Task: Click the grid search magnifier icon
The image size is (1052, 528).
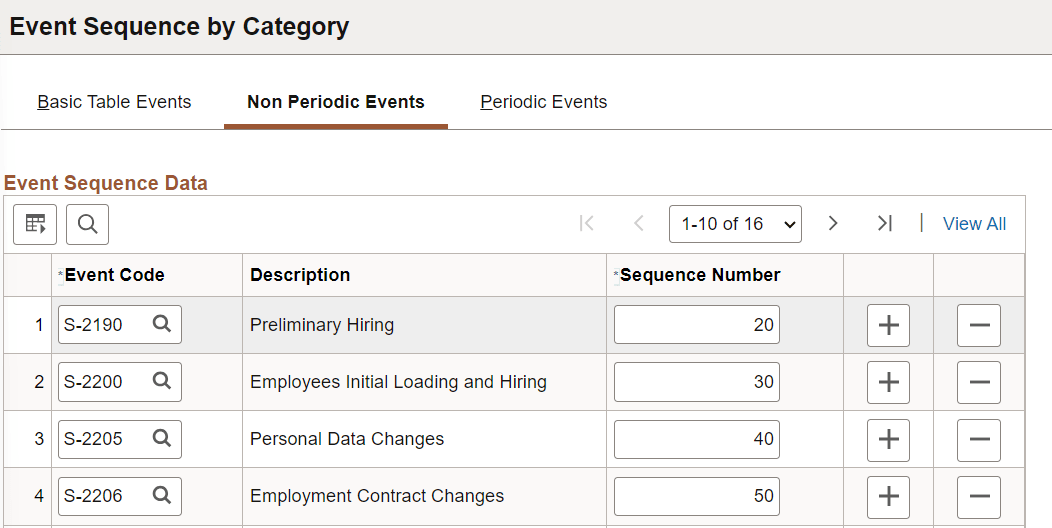Action: (87, 224)
